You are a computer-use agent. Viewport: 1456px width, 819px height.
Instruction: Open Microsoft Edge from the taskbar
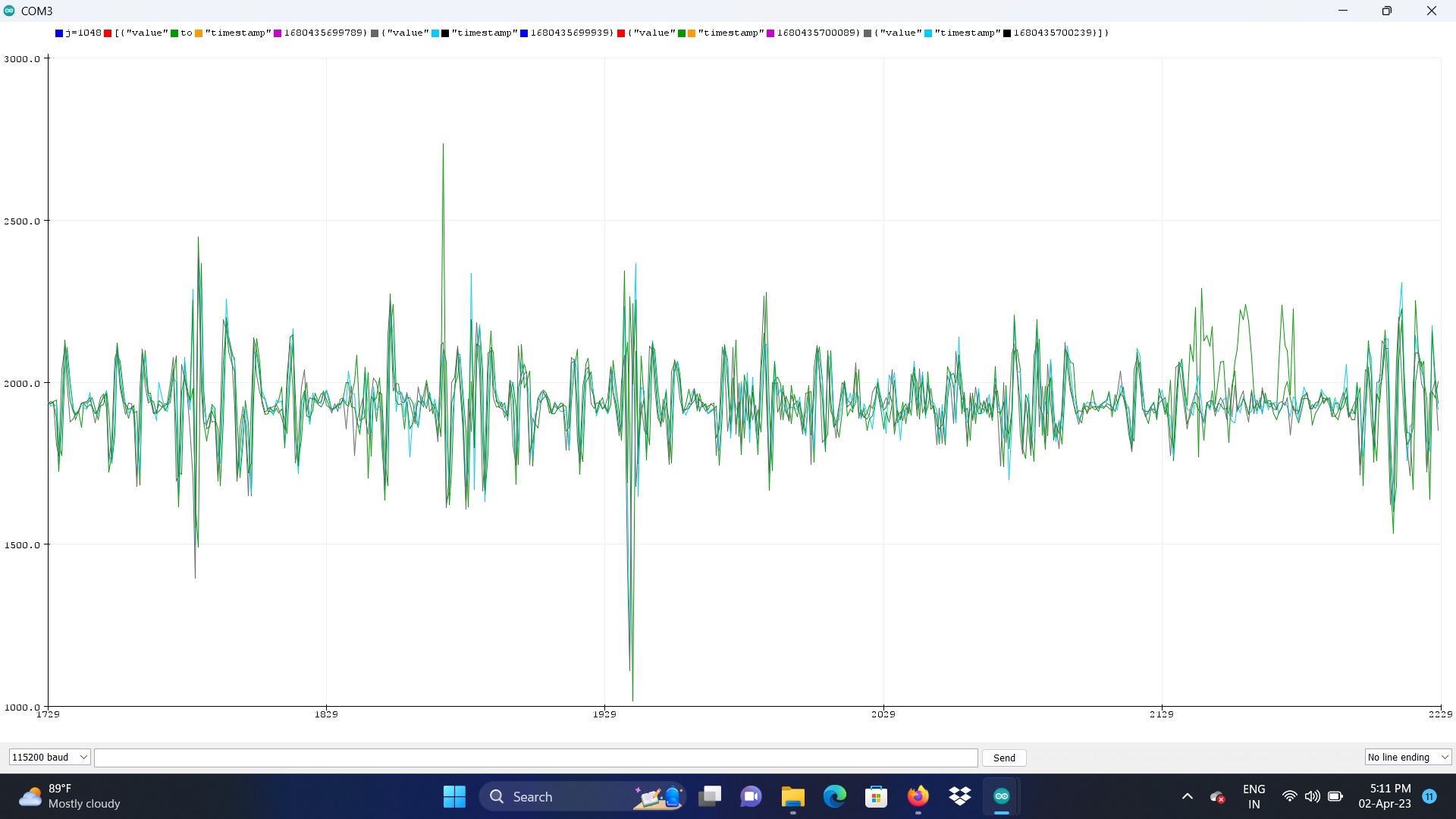point(834,796)
